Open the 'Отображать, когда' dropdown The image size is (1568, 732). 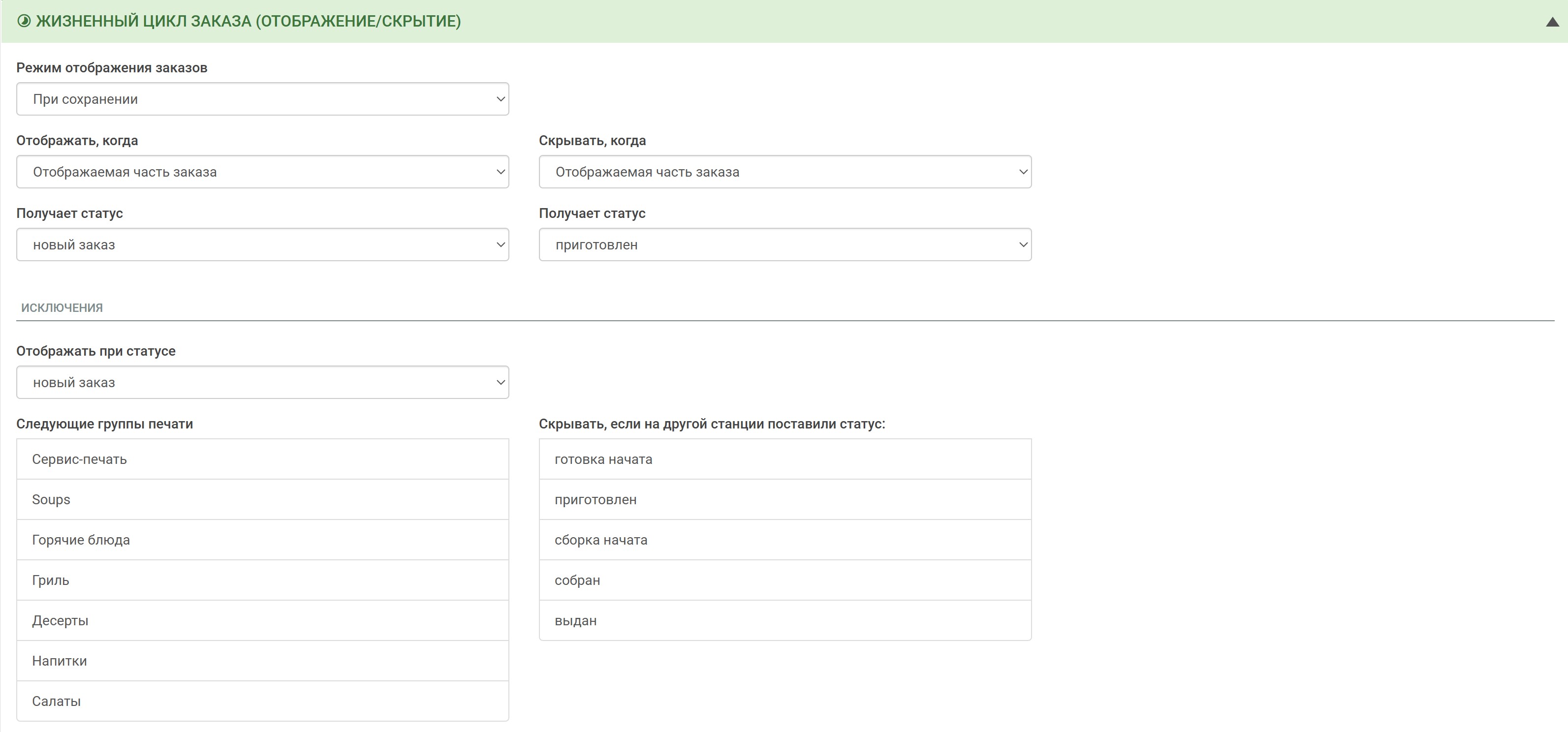point(262,172)
